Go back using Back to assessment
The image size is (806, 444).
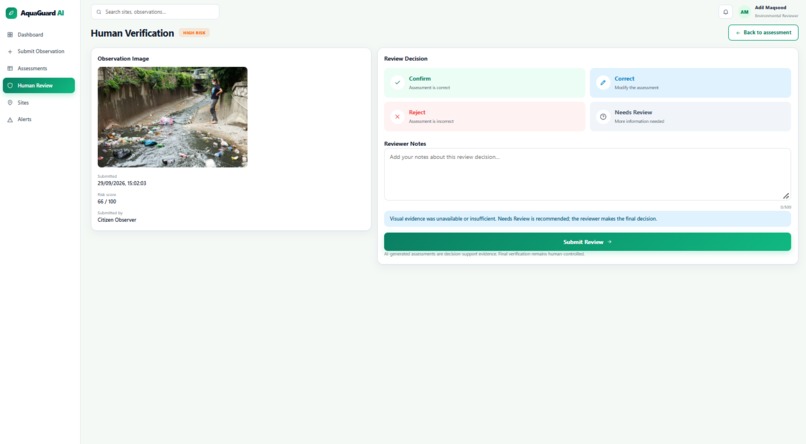click(x=763, y=32)
